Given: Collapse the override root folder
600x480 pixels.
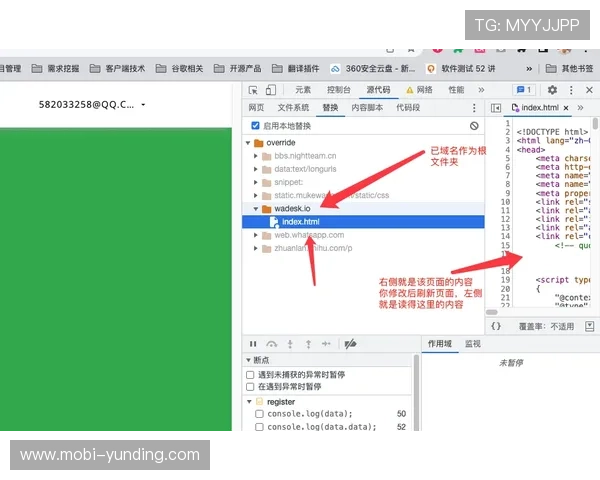Looking at the screenshot, I should (x=248, y=143).
